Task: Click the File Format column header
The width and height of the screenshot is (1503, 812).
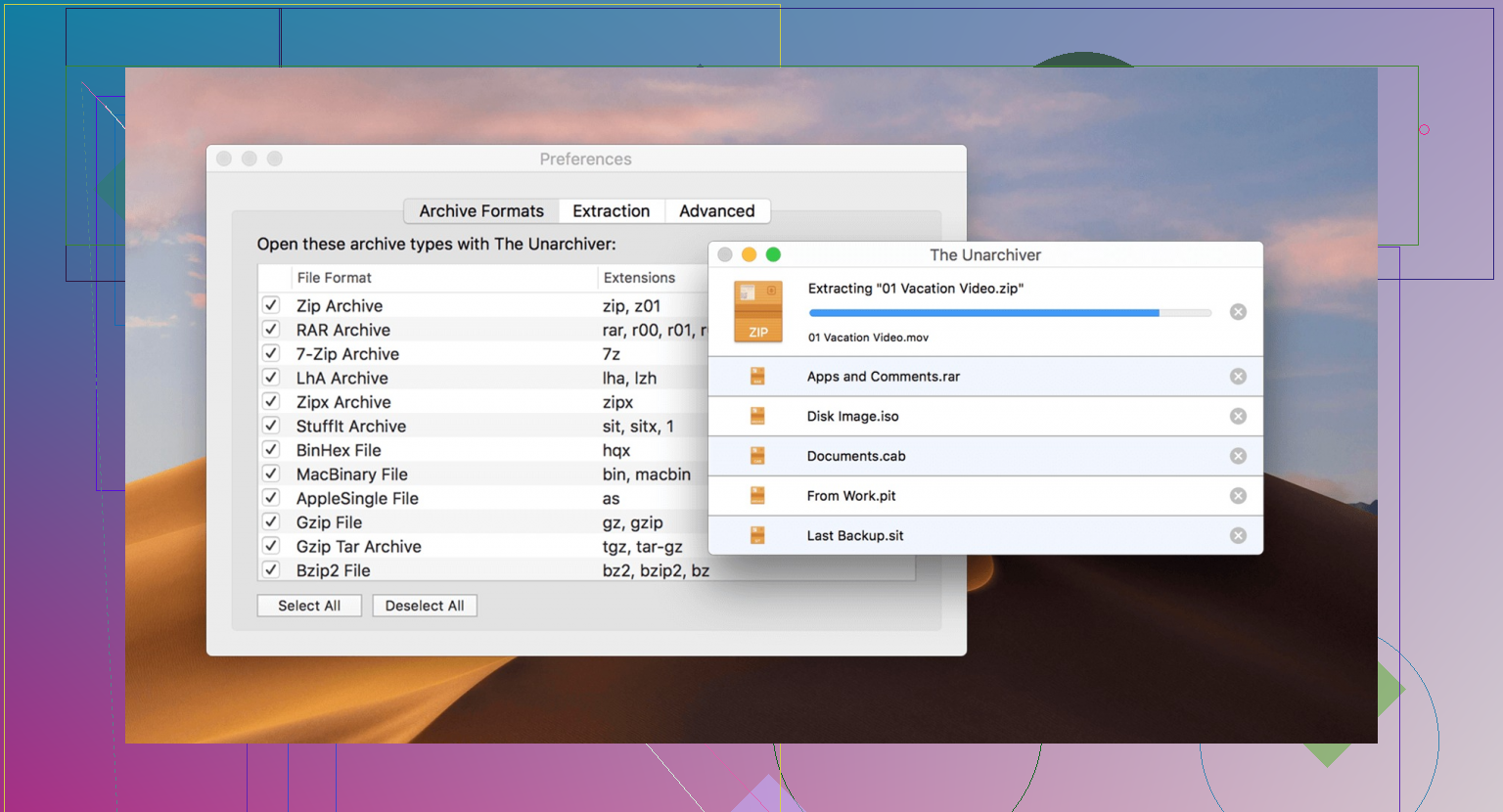Action: [335, 278]
